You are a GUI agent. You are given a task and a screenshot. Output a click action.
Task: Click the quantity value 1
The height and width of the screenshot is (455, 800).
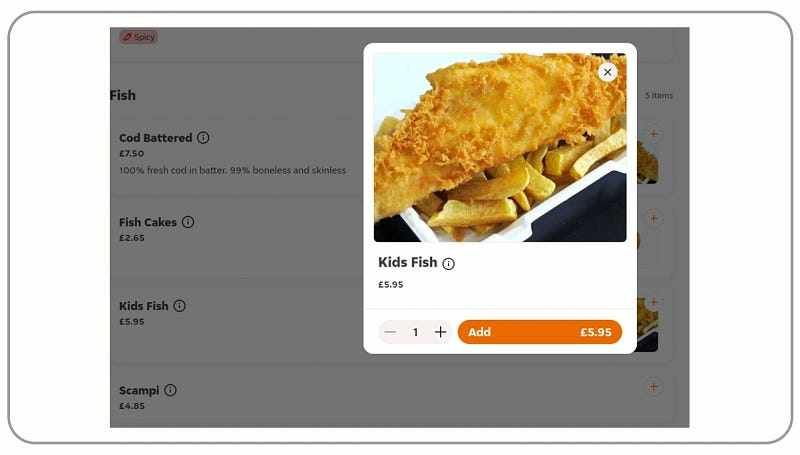click(x=415, y=332)
